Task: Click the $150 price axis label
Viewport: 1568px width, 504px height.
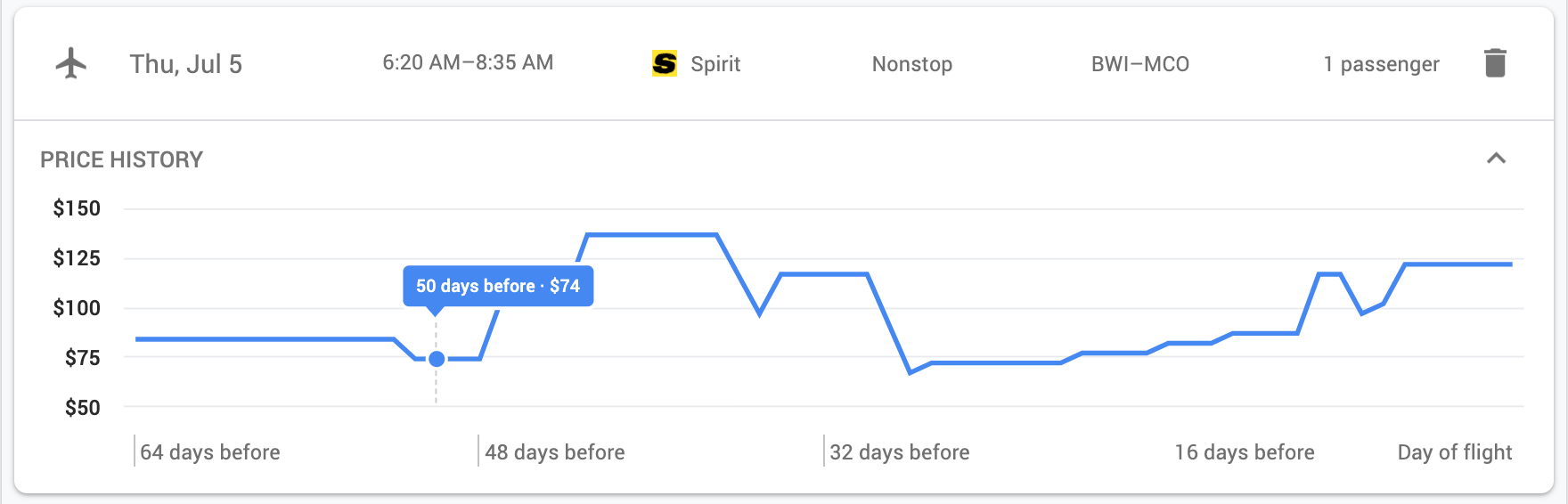Action: click(77, 208)
